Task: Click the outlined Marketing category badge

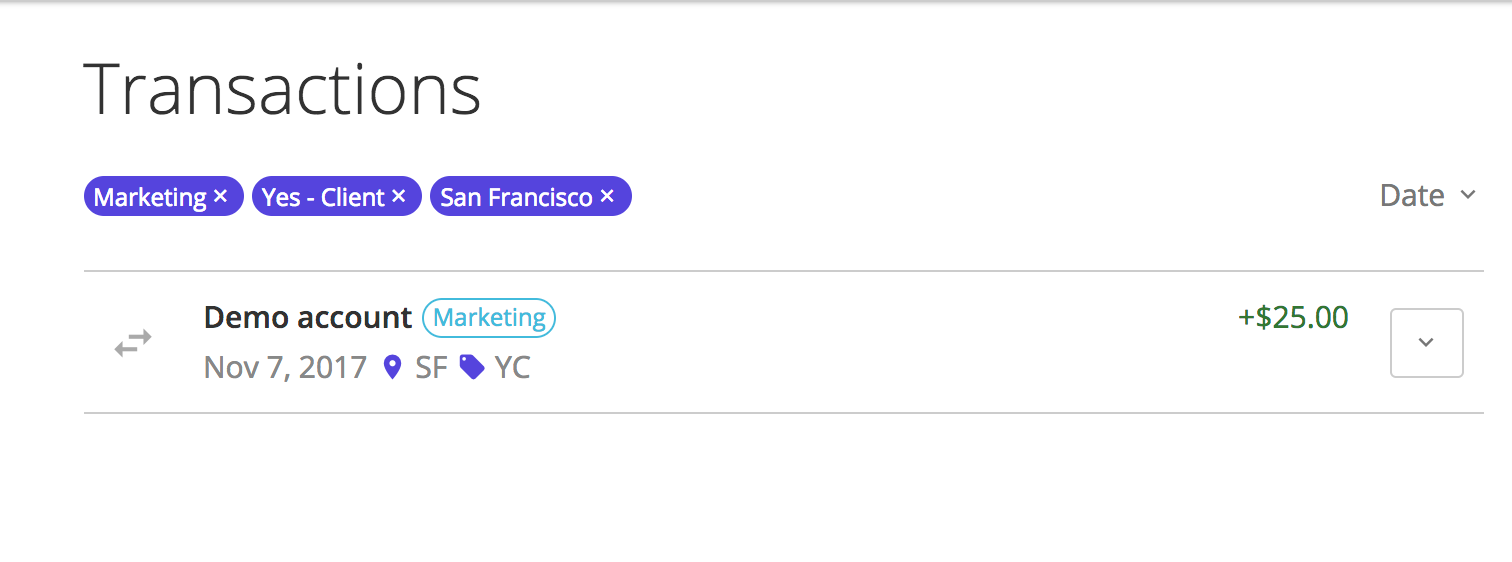Action: (x=489, y=318)
